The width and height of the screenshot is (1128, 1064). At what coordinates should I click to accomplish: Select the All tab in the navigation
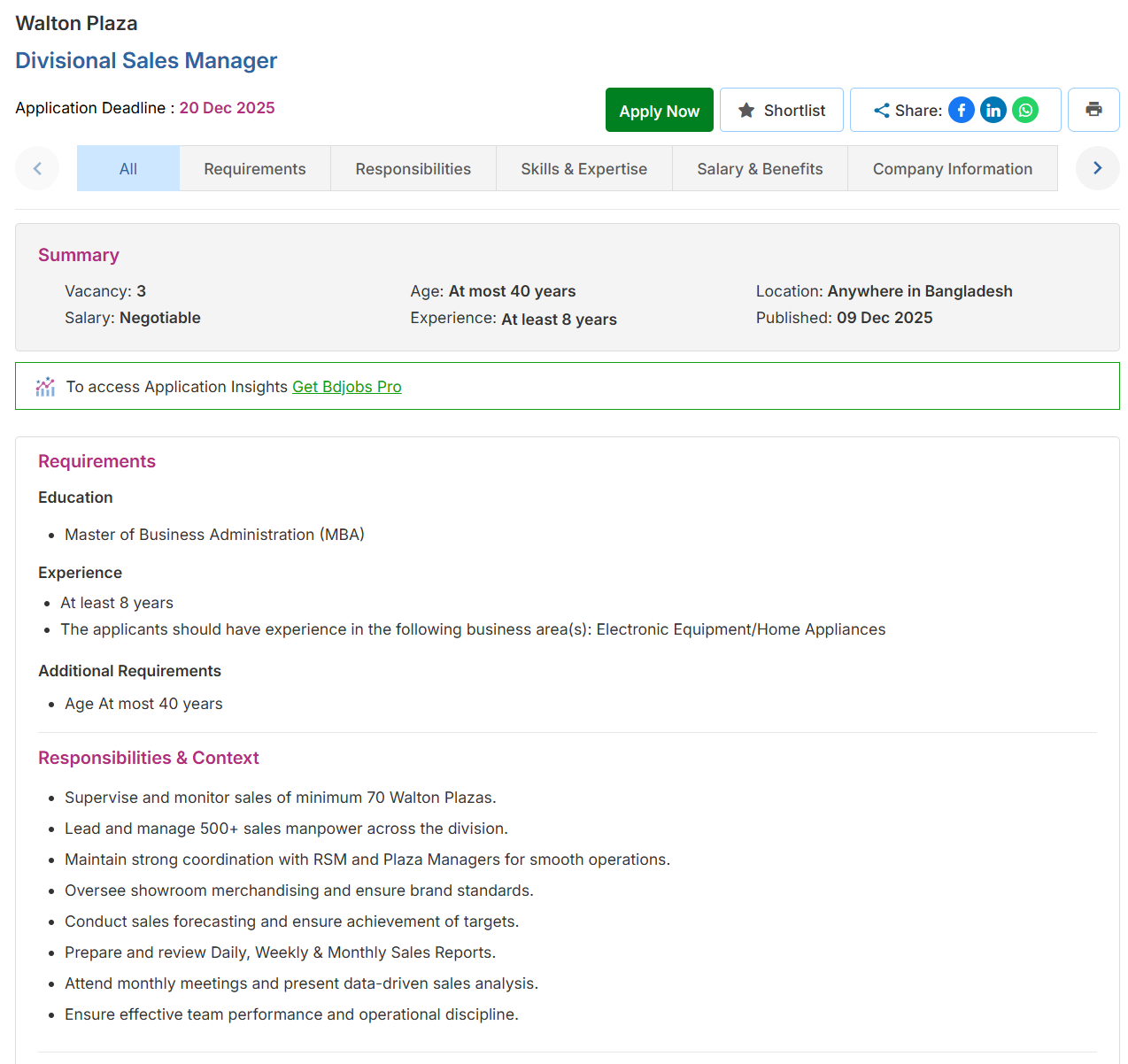(127, 168)
